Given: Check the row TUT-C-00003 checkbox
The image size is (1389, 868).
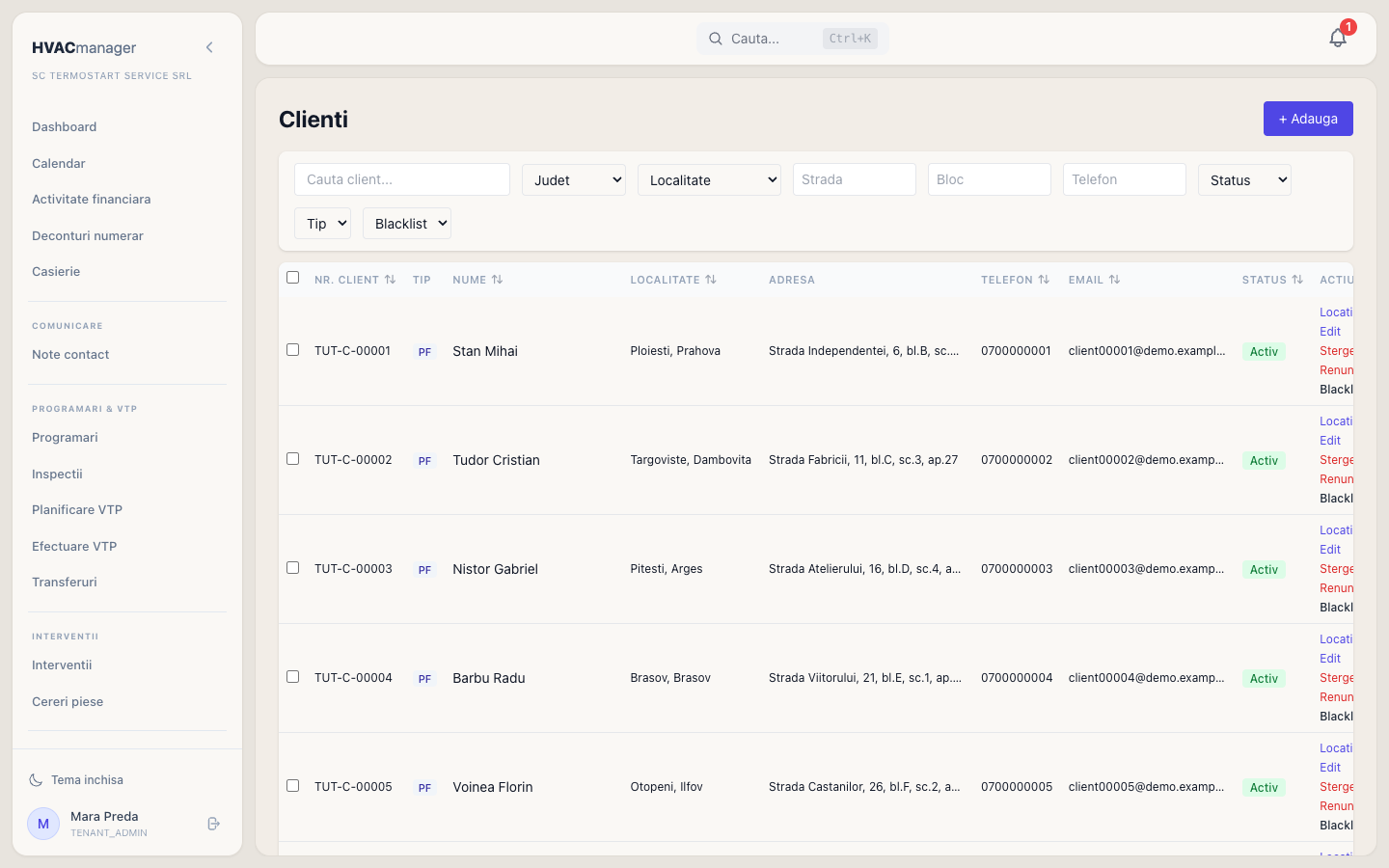Looking at the screenshot, I should (x=293, y=568).
